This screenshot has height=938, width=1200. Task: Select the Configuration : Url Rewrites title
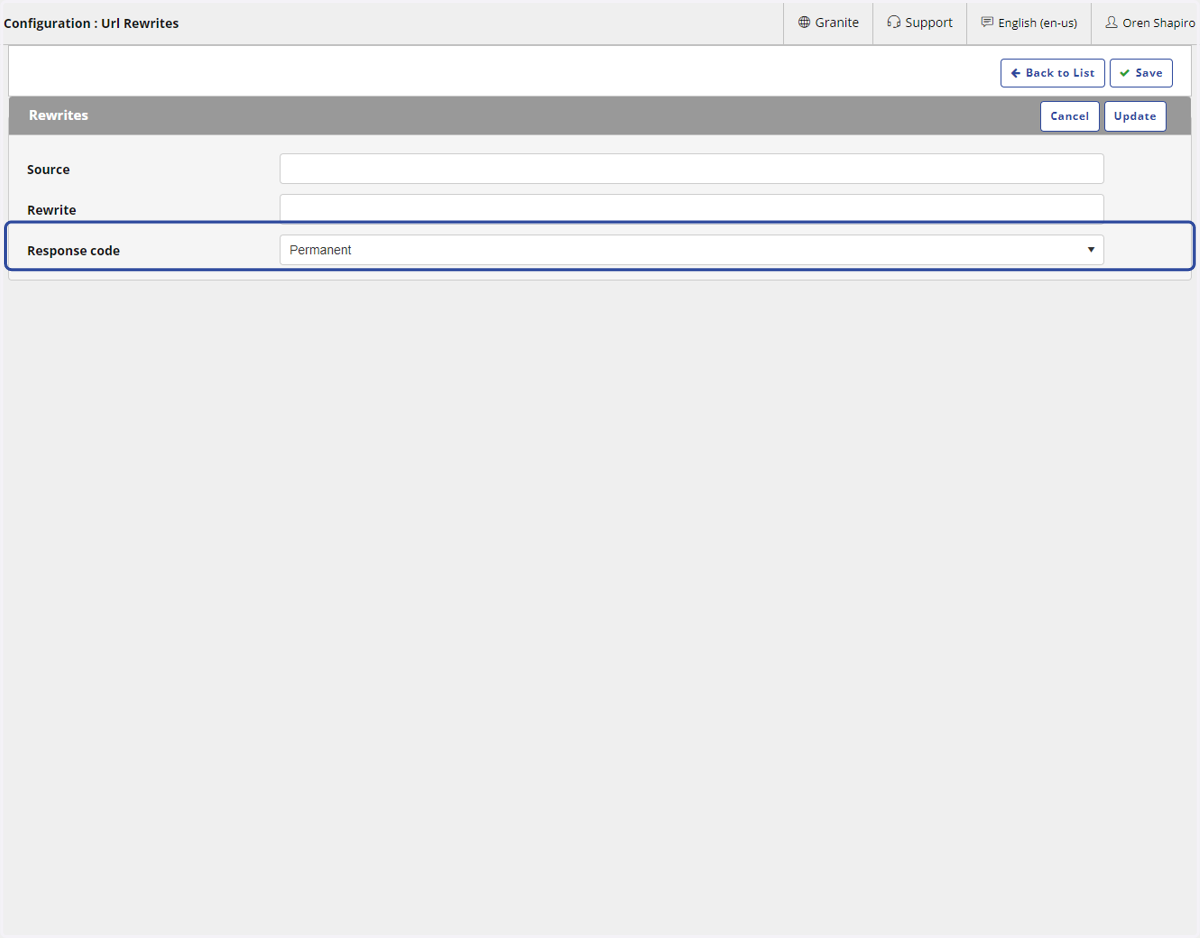91,23
